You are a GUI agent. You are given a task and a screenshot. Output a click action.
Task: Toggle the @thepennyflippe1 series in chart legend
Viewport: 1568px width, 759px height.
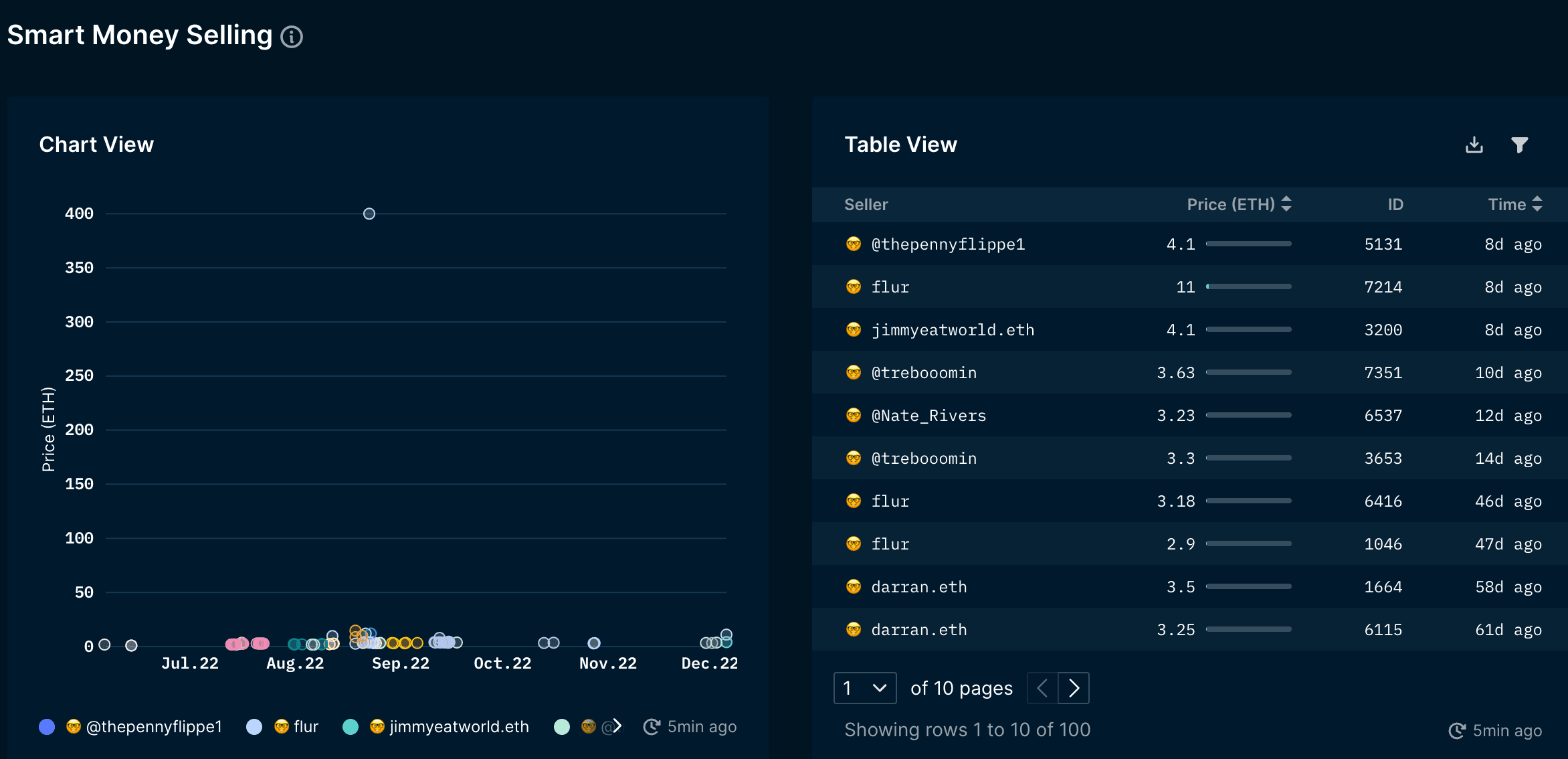click(47, 726)
